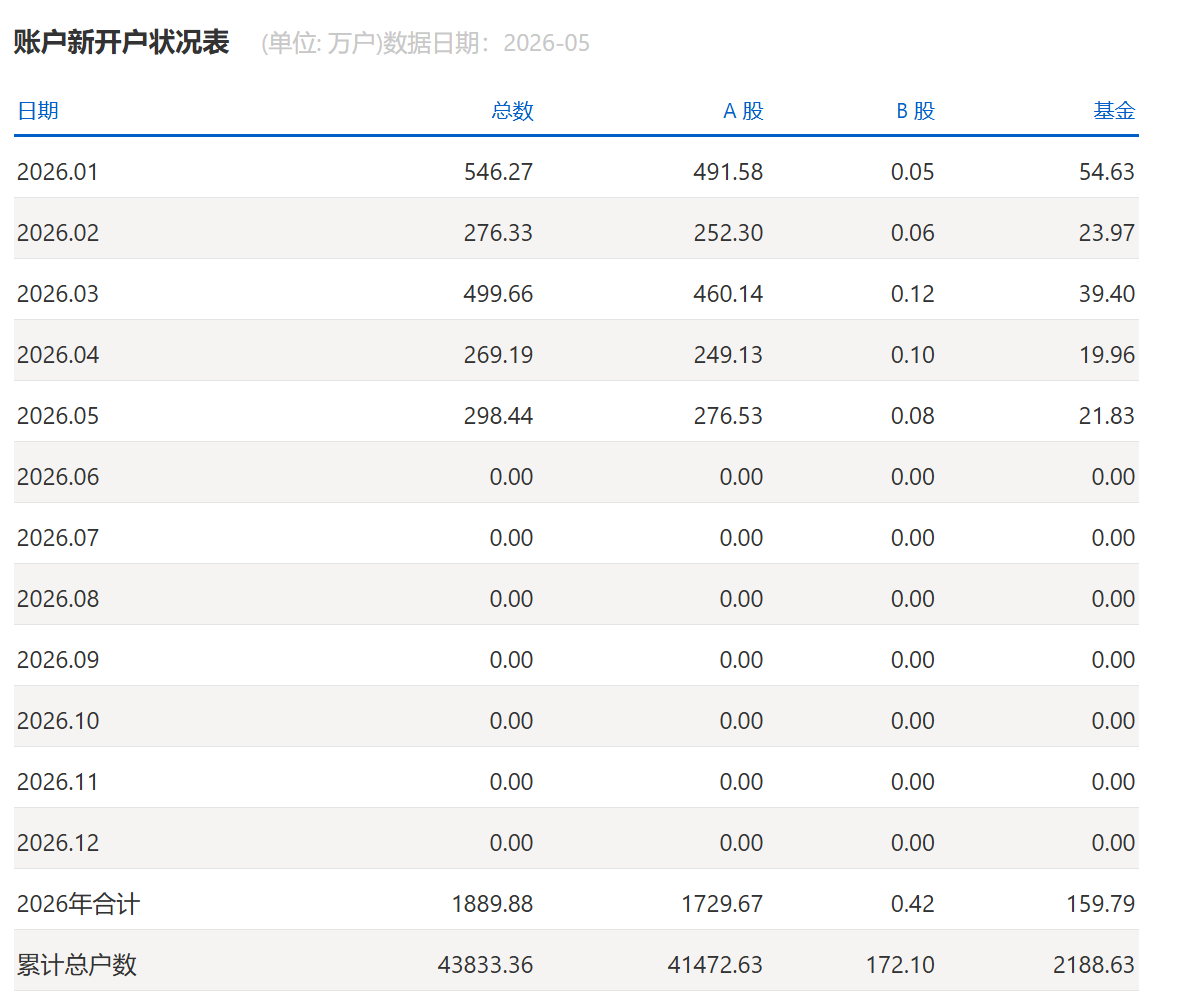Click the 日期 column header

[x=38, y=111]
